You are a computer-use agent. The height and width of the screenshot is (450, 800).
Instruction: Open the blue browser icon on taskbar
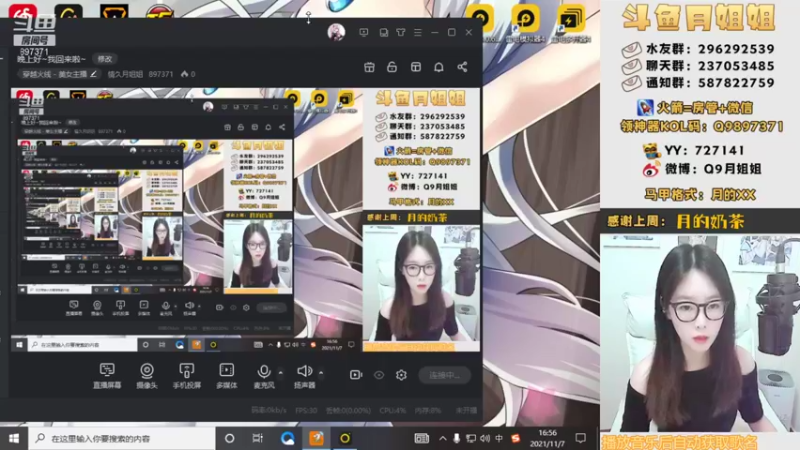pos(287,438)
